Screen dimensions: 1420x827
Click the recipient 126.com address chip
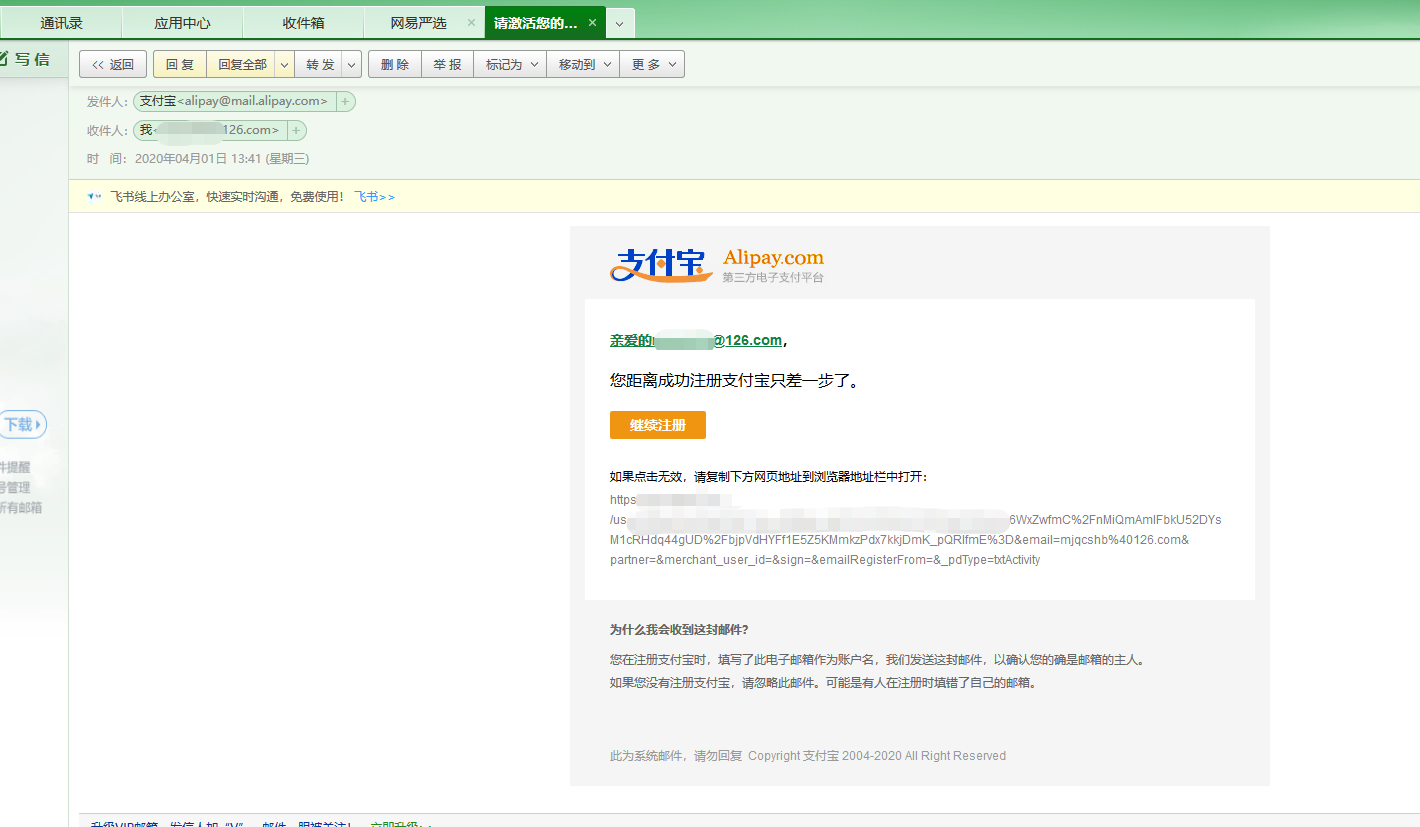[210, 130]
